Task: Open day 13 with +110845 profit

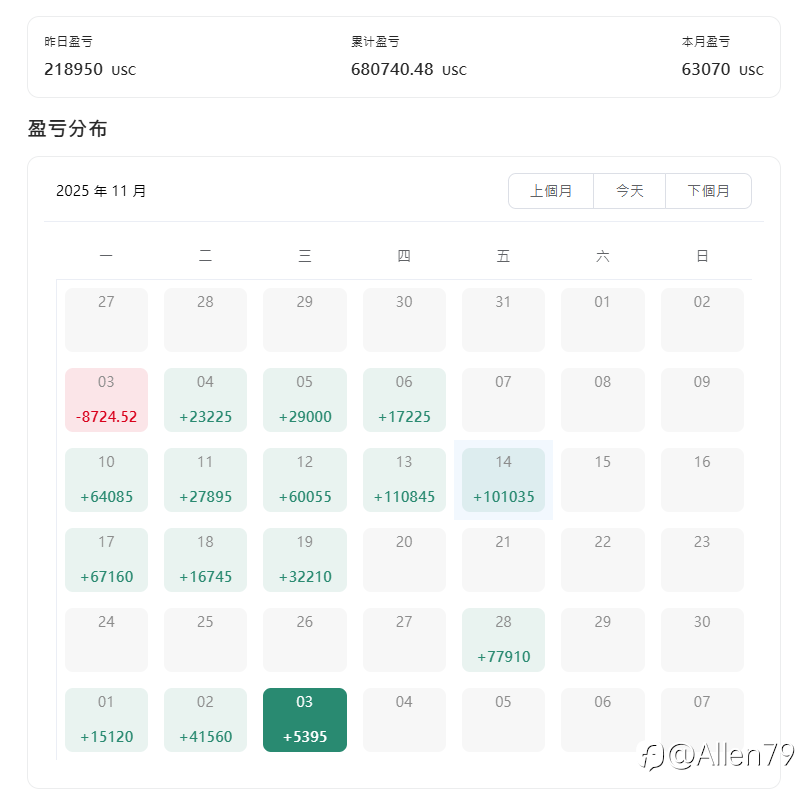Action: [404, 480]
